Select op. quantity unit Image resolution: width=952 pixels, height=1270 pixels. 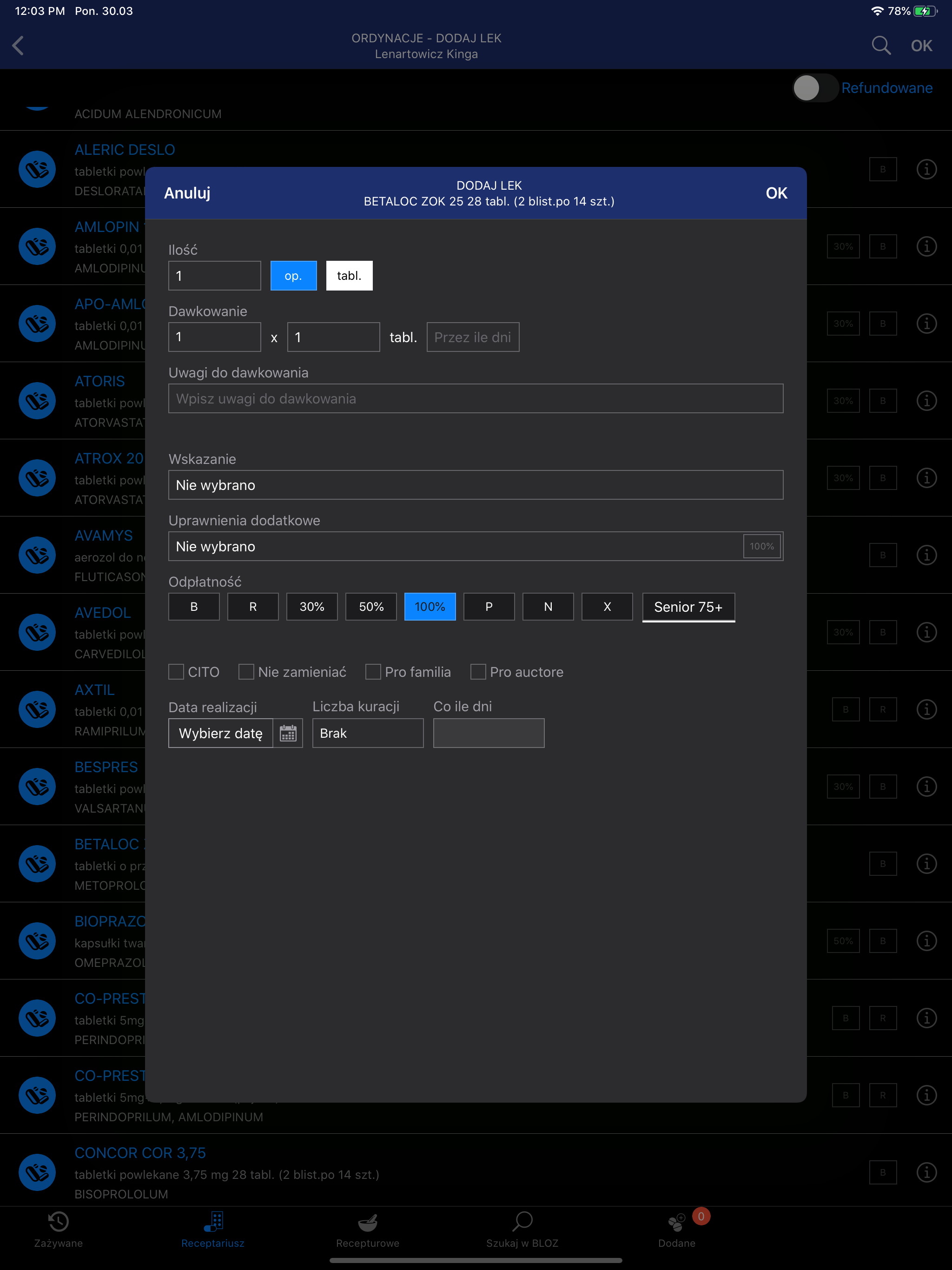tap(293, 276)
